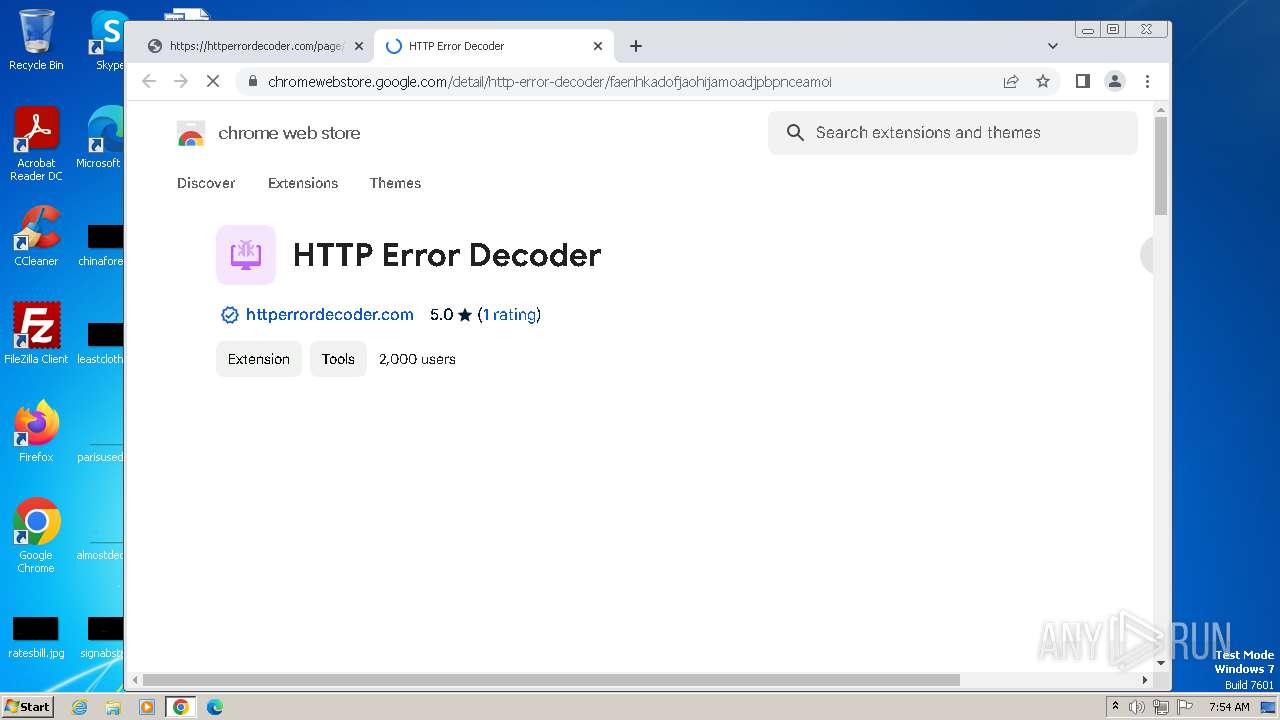Close the httperrordecoder.com tab
Viewport: 1280px width, 720px height.
tap(359, 46)
